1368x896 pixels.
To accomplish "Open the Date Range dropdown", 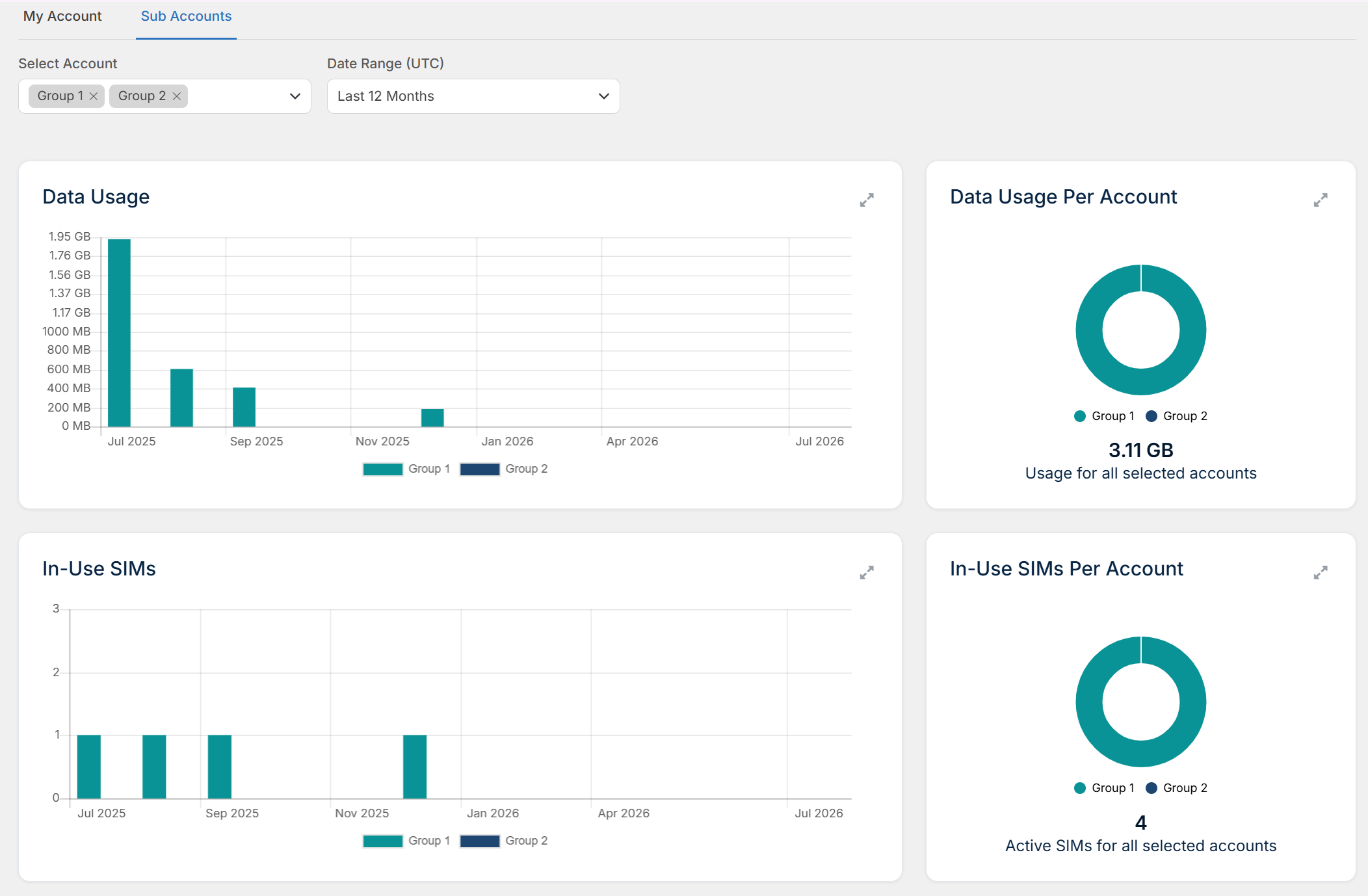I will point(473,96).
